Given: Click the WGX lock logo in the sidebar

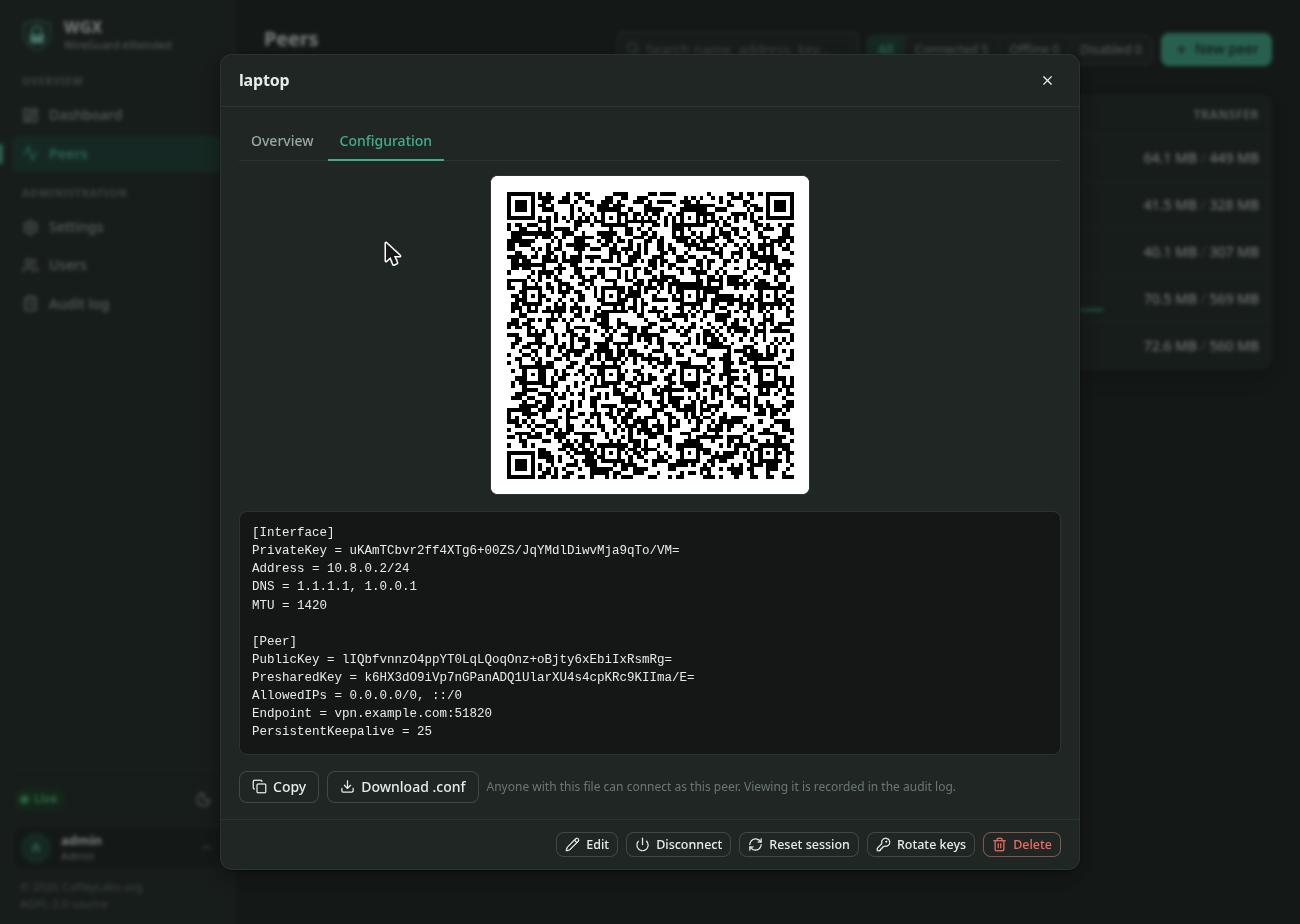Looking at the screenshot, I should tap(37, 35).
